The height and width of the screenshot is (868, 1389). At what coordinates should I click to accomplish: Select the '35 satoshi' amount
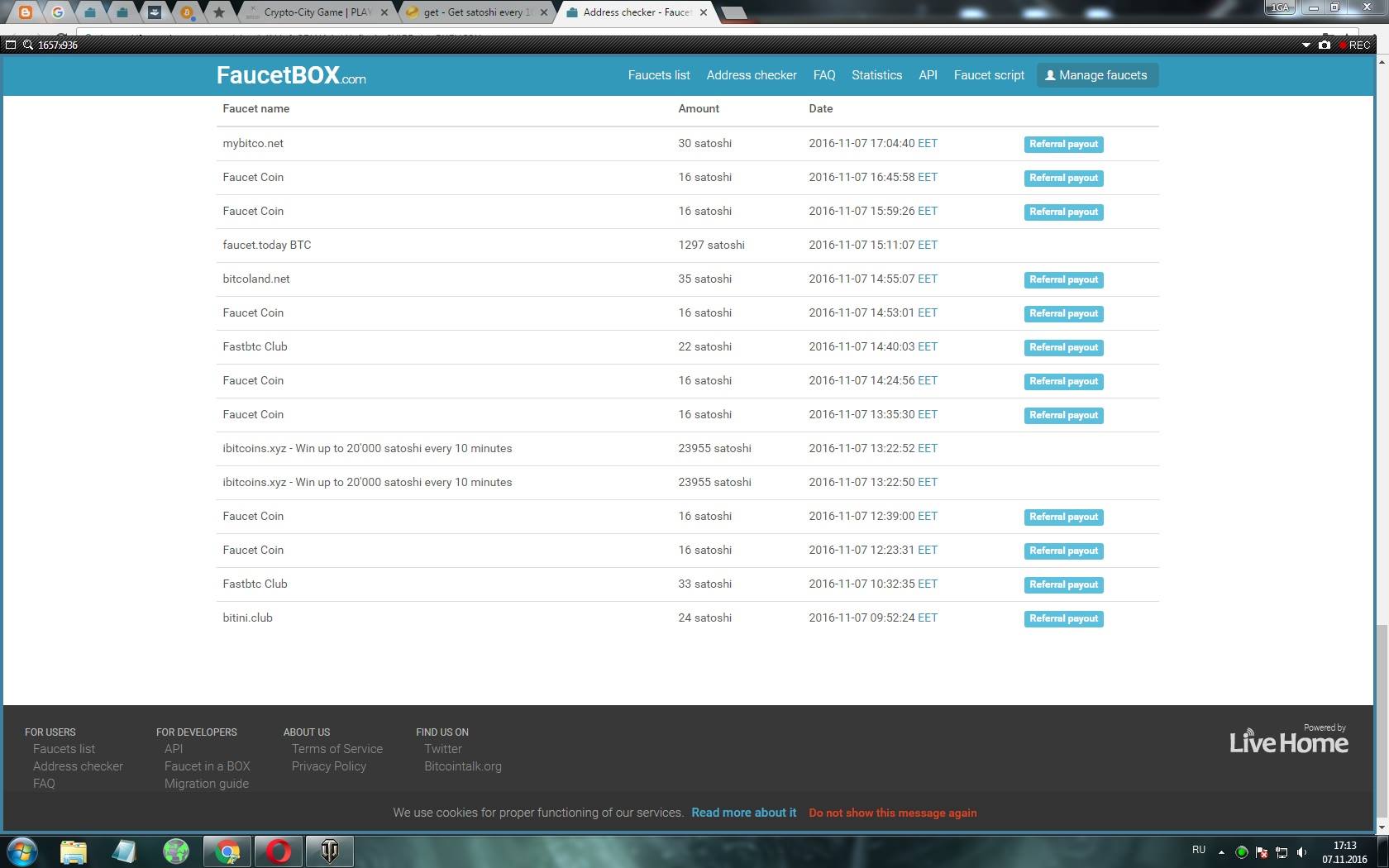(x=704, y=279)
